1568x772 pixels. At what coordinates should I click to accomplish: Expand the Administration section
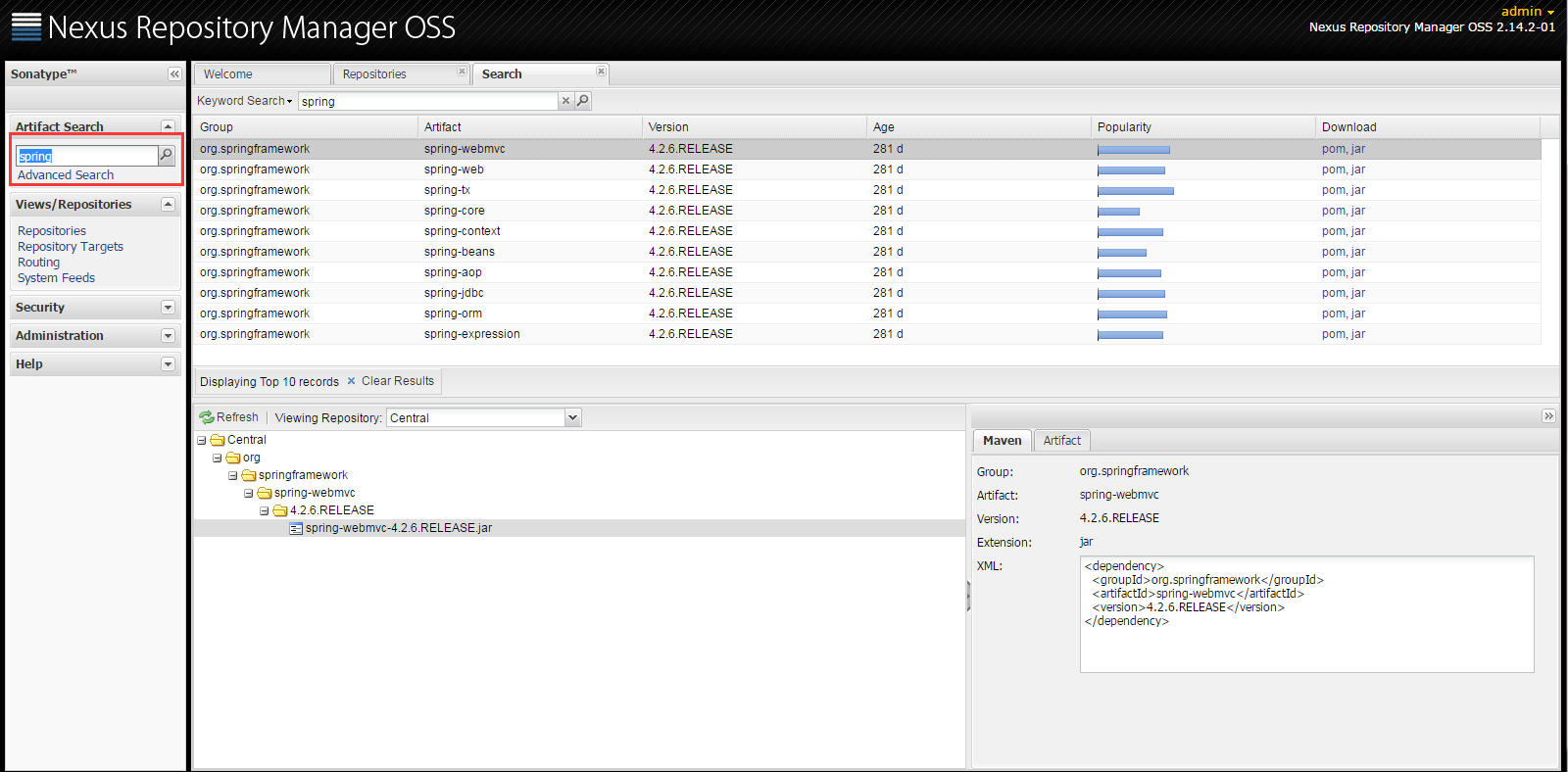(168, 336)
